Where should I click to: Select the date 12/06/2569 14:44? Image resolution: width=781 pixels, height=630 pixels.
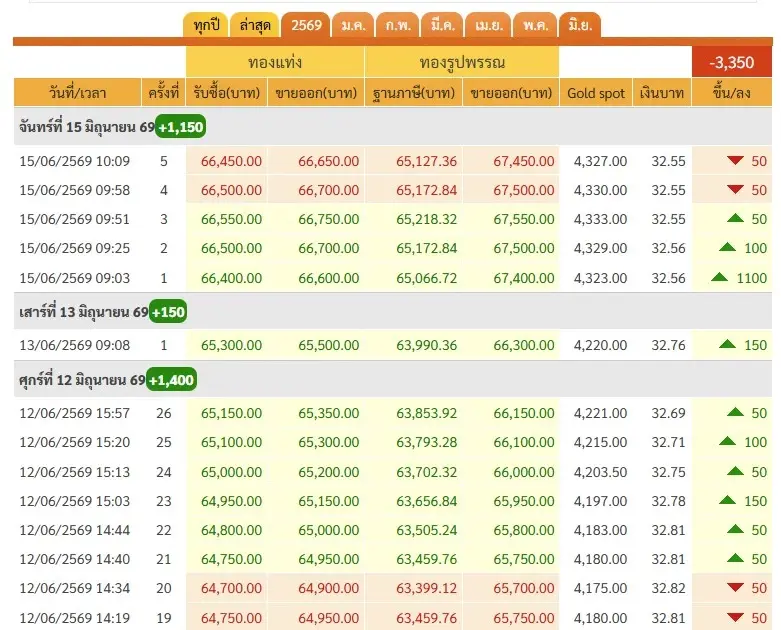click(x=75, y=530)
